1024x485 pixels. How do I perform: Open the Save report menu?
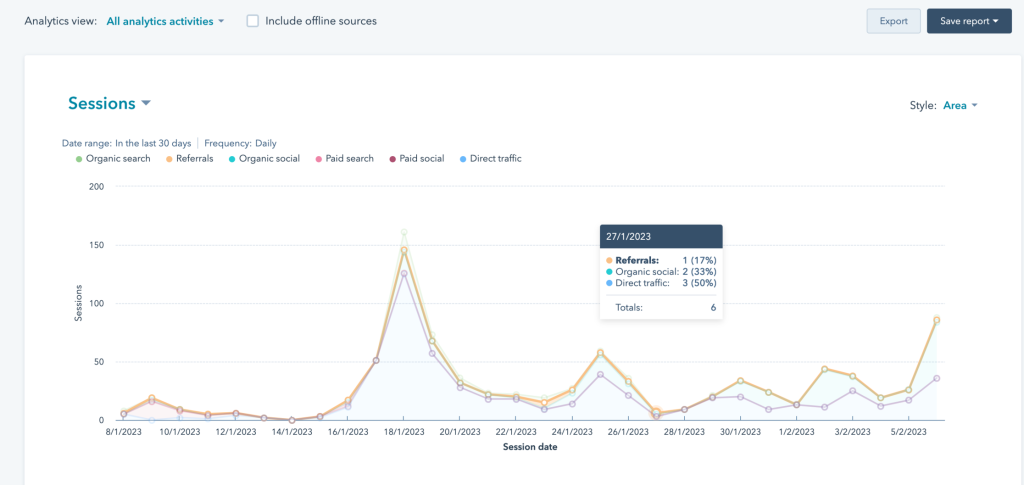point(968,21)
